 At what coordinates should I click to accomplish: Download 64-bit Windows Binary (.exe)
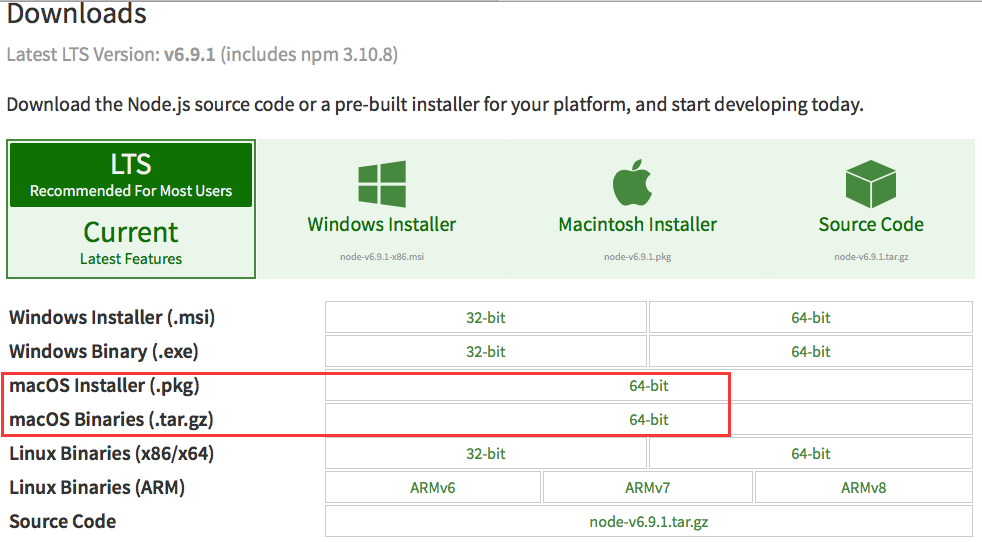click(x=810, y=352)
